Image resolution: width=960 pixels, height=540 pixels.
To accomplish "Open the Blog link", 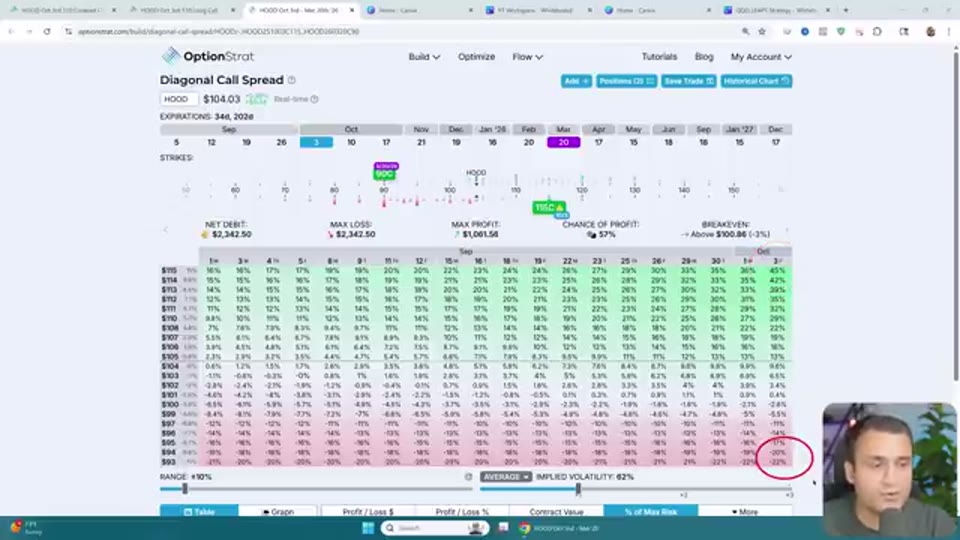I will point(704,56).
